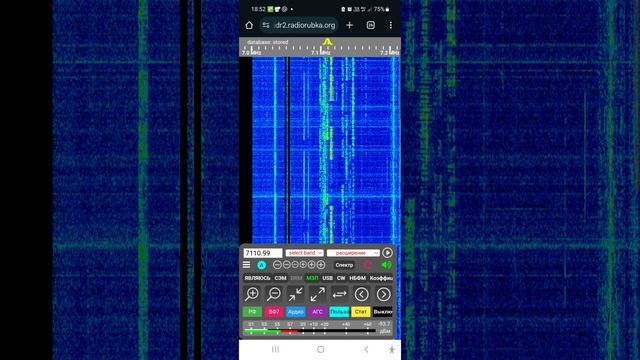Tap the dr2.radiorubka.org address bar
This screenshot has height=360, width=640.
(300, 25)
